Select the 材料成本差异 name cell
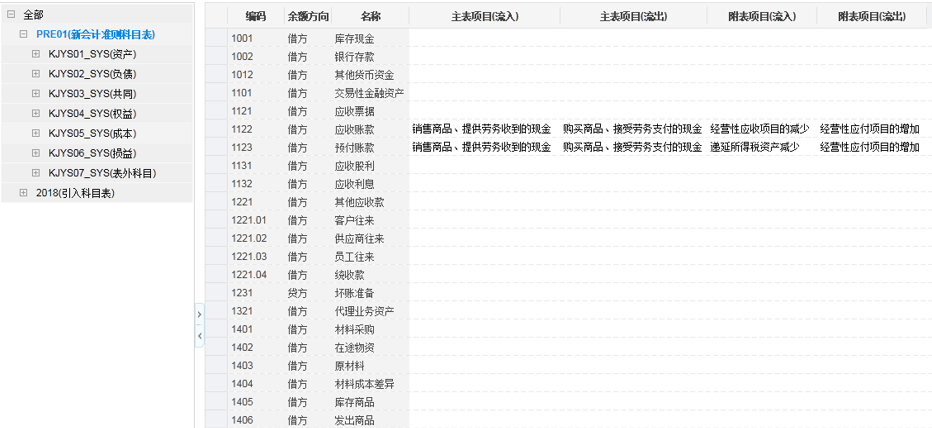Image resolution: width=932 pixels, height=428 pixels. click(370, 384)
